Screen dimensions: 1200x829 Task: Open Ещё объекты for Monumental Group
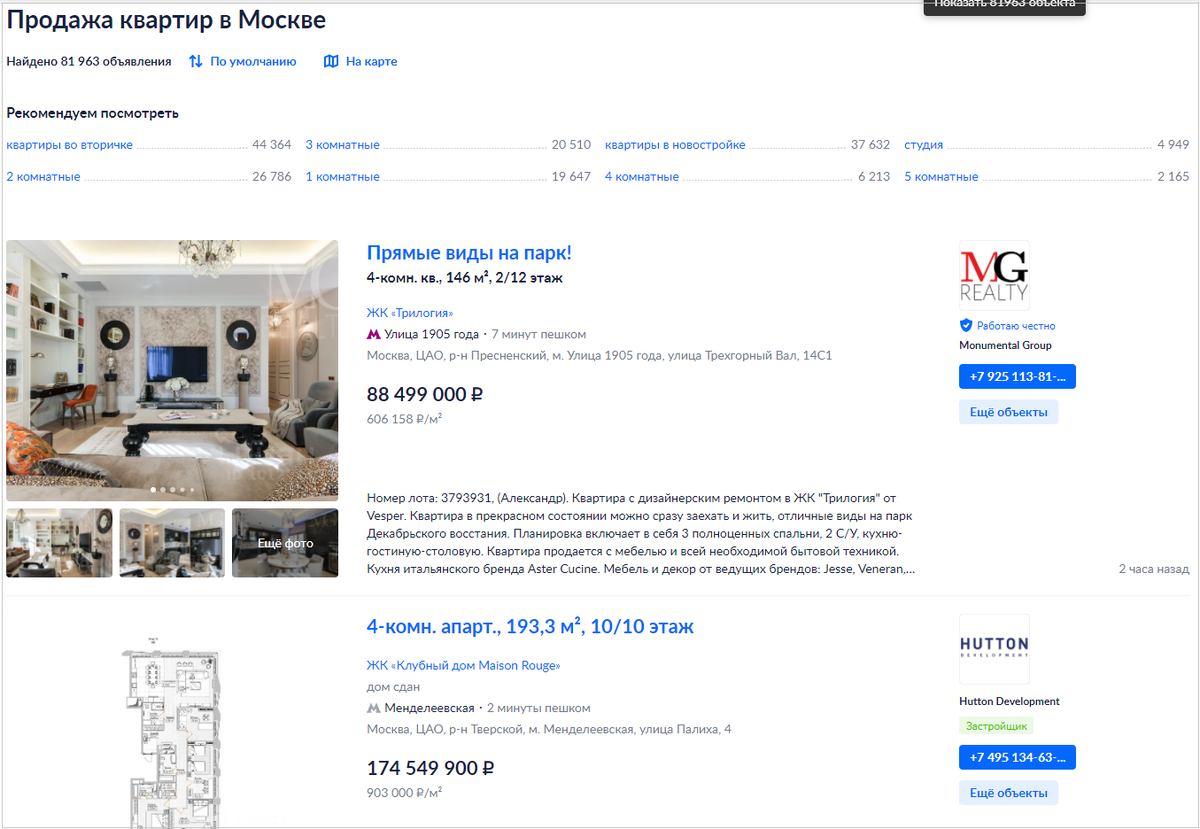pyautogui.click(x=1008, y=412)
